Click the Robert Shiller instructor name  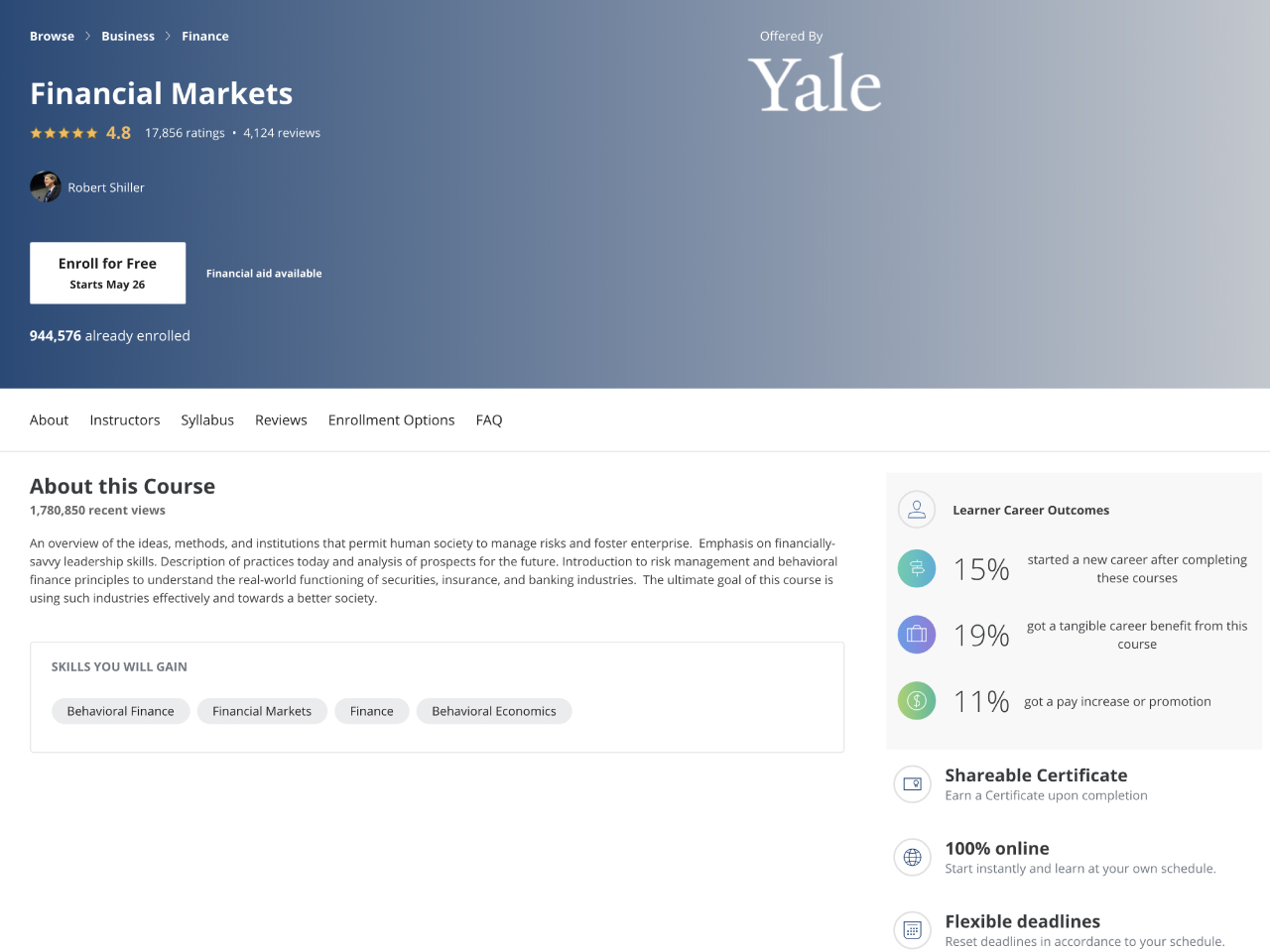tap(106, 187)
